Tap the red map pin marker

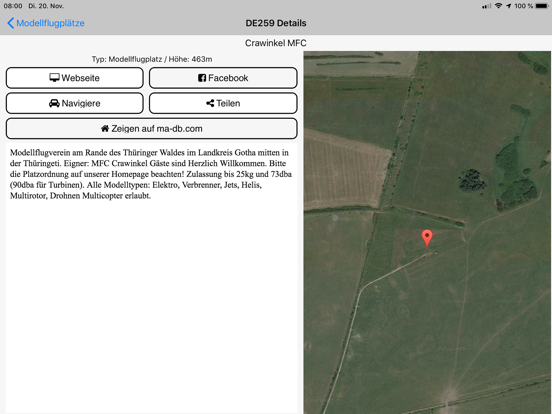(x=427, y=239)
